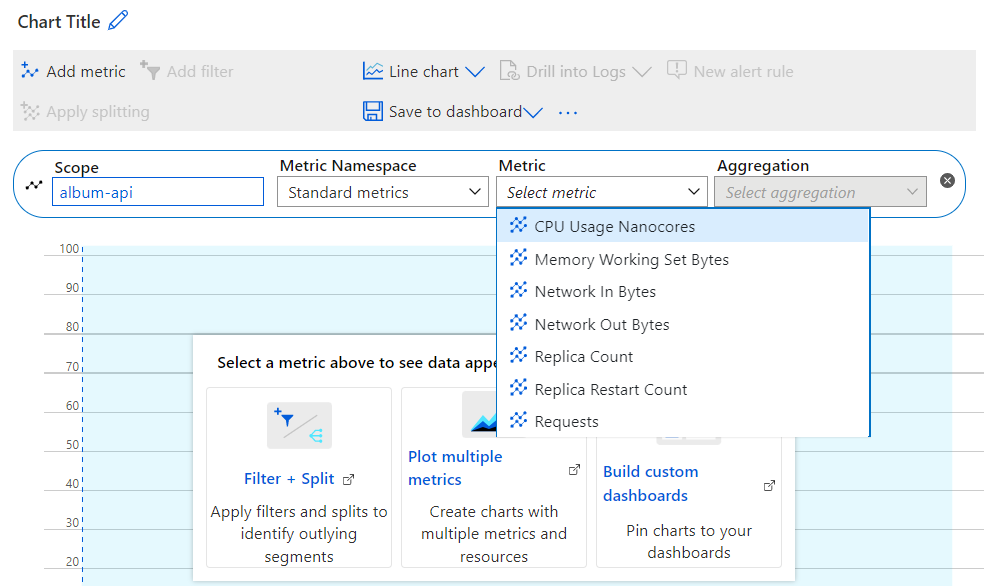Click the text 'Apply filters and splits to identify outlying segments'
The image size is (984, 586).
[299, 534]
